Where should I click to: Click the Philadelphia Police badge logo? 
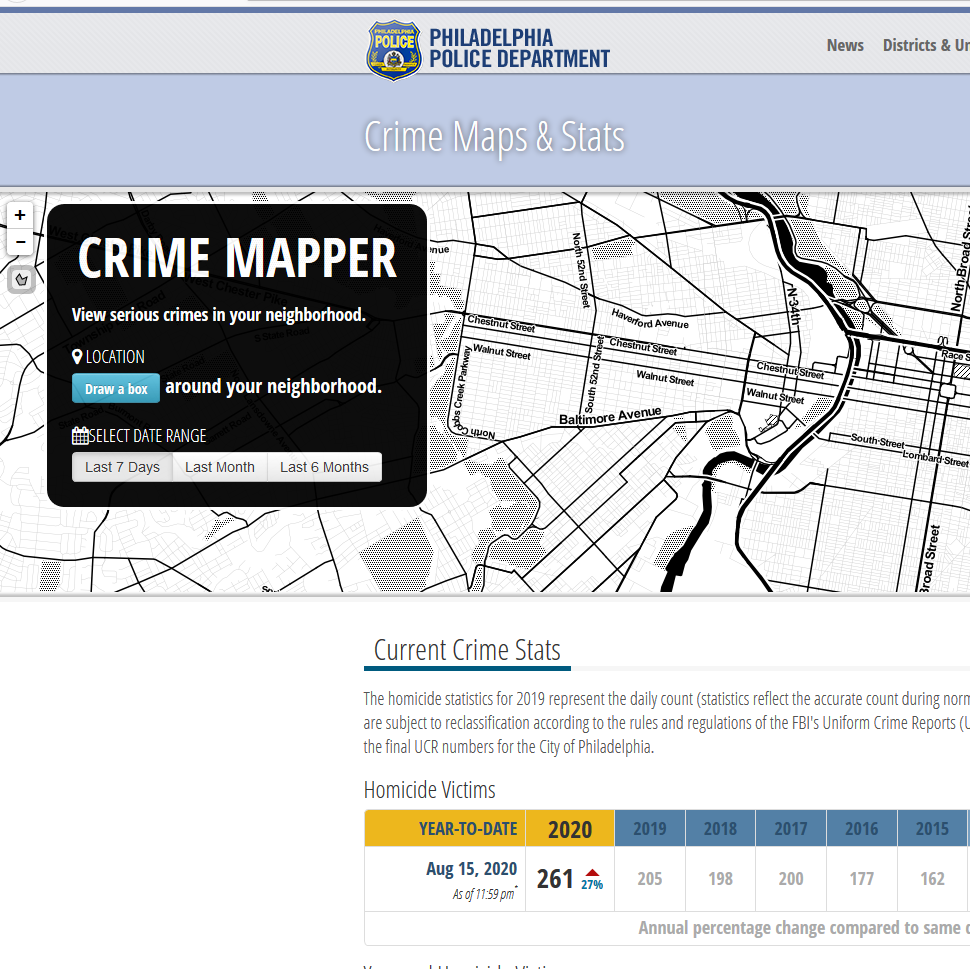pos(393,49)
